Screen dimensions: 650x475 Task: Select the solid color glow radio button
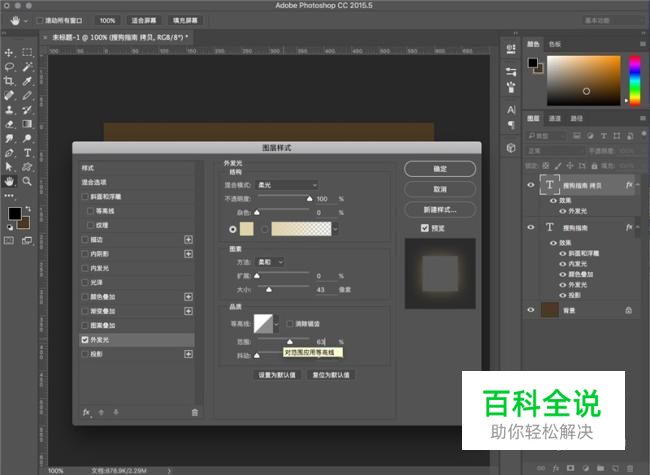tap(233, 229)
